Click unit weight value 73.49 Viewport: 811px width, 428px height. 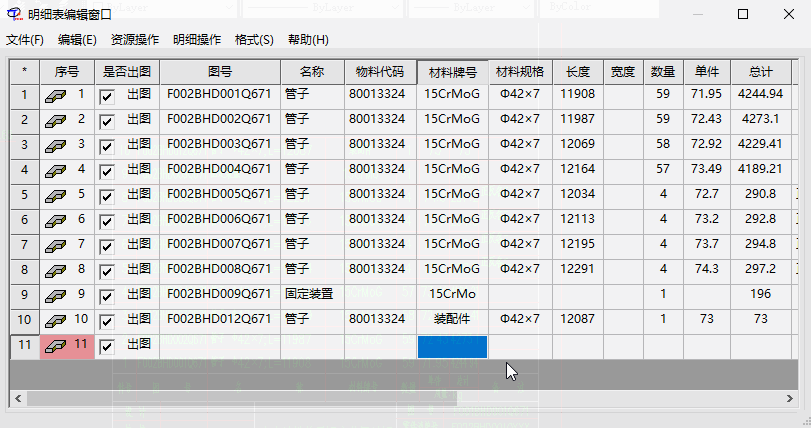[x=707, y=169]
